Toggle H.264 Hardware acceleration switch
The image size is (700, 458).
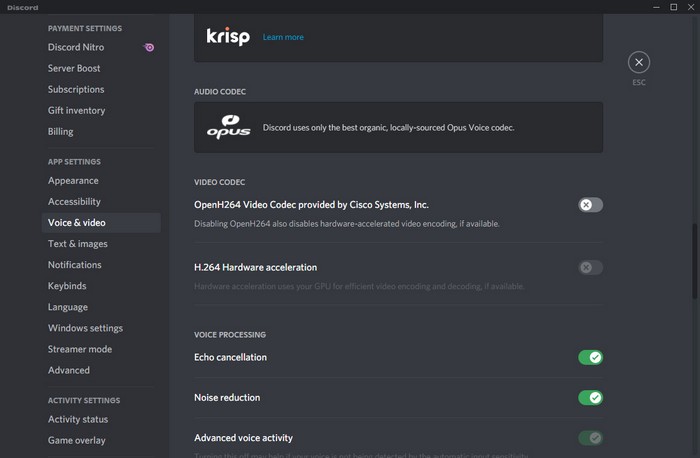point(590,267)
